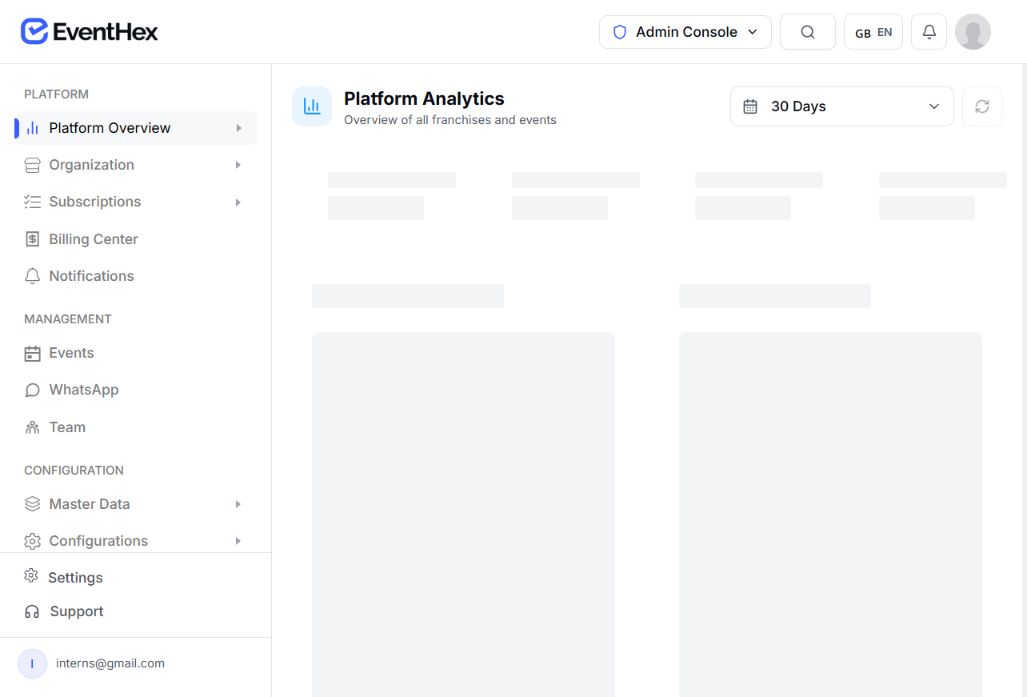Open the 30 Days date range dropdown
This screenshot has width=1027, height=697.
(842, 106)
